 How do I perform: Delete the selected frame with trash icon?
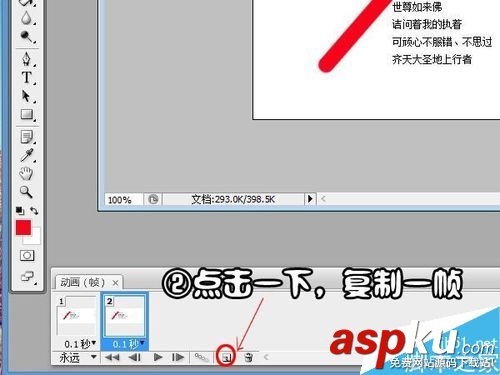[x=248, y=358]
